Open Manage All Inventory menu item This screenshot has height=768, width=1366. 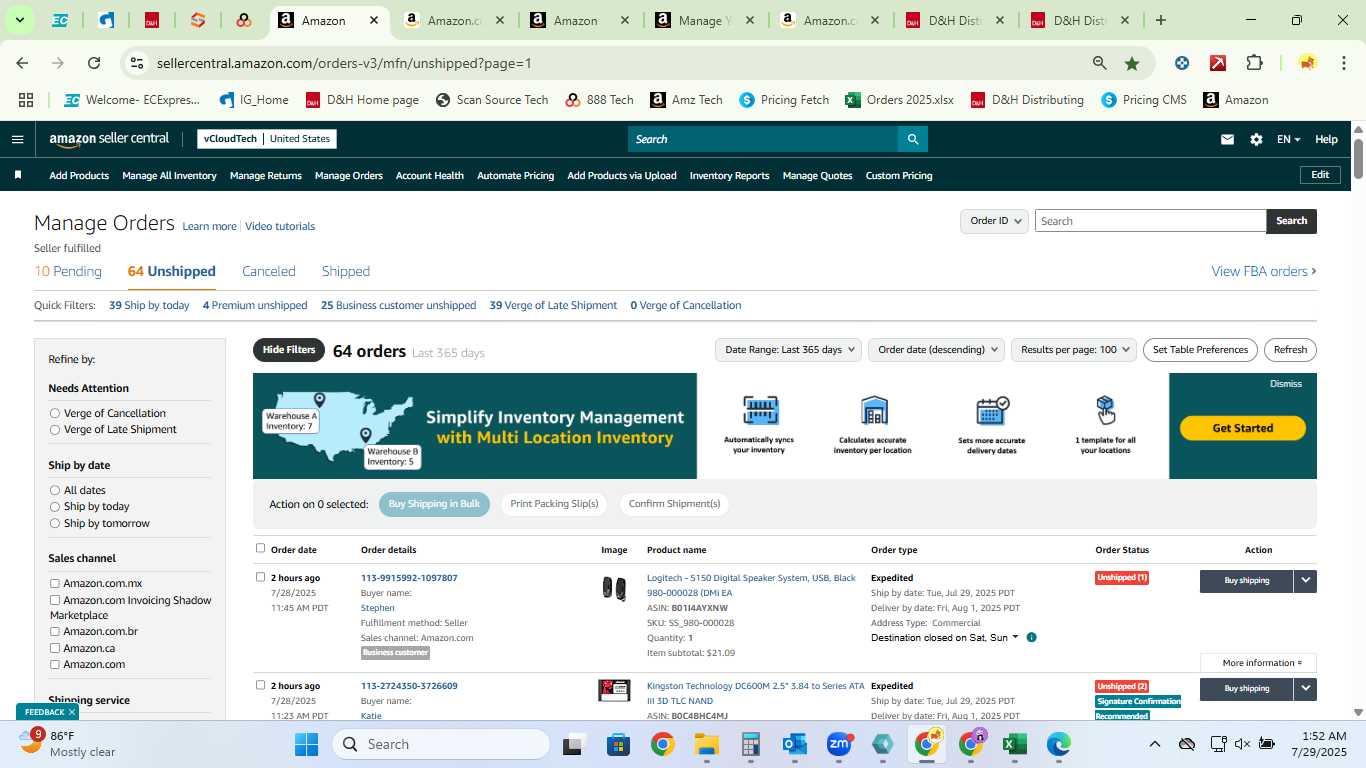169,175
